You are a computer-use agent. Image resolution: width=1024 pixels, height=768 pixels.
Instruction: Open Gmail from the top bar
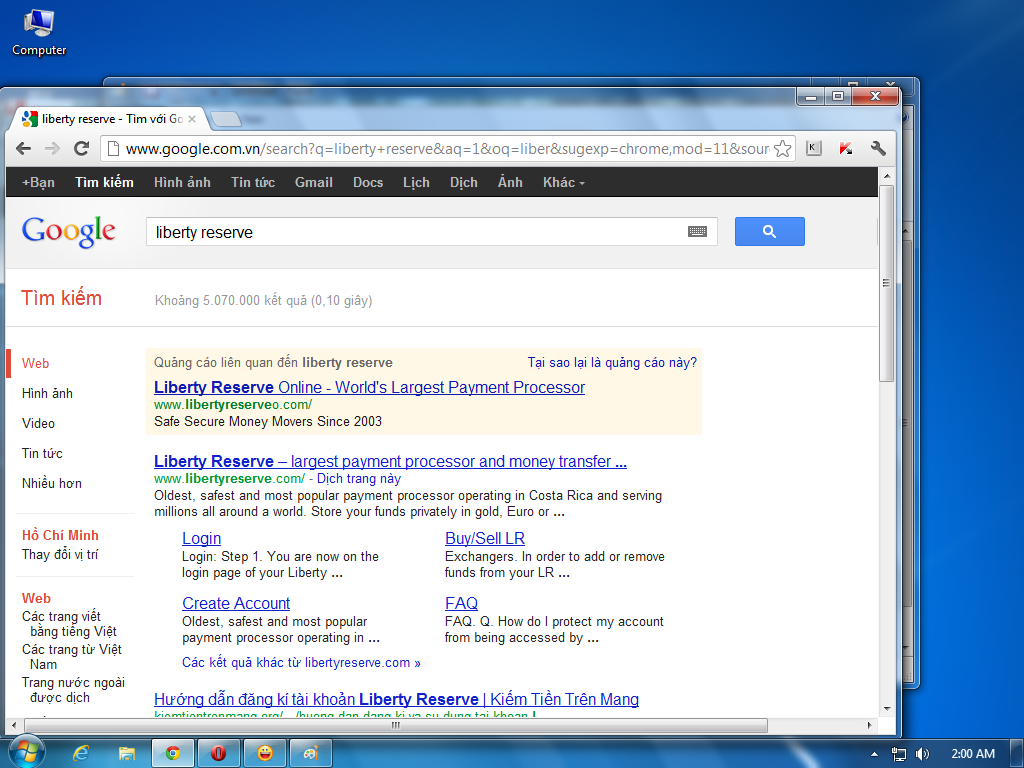[x=313, y=182]
